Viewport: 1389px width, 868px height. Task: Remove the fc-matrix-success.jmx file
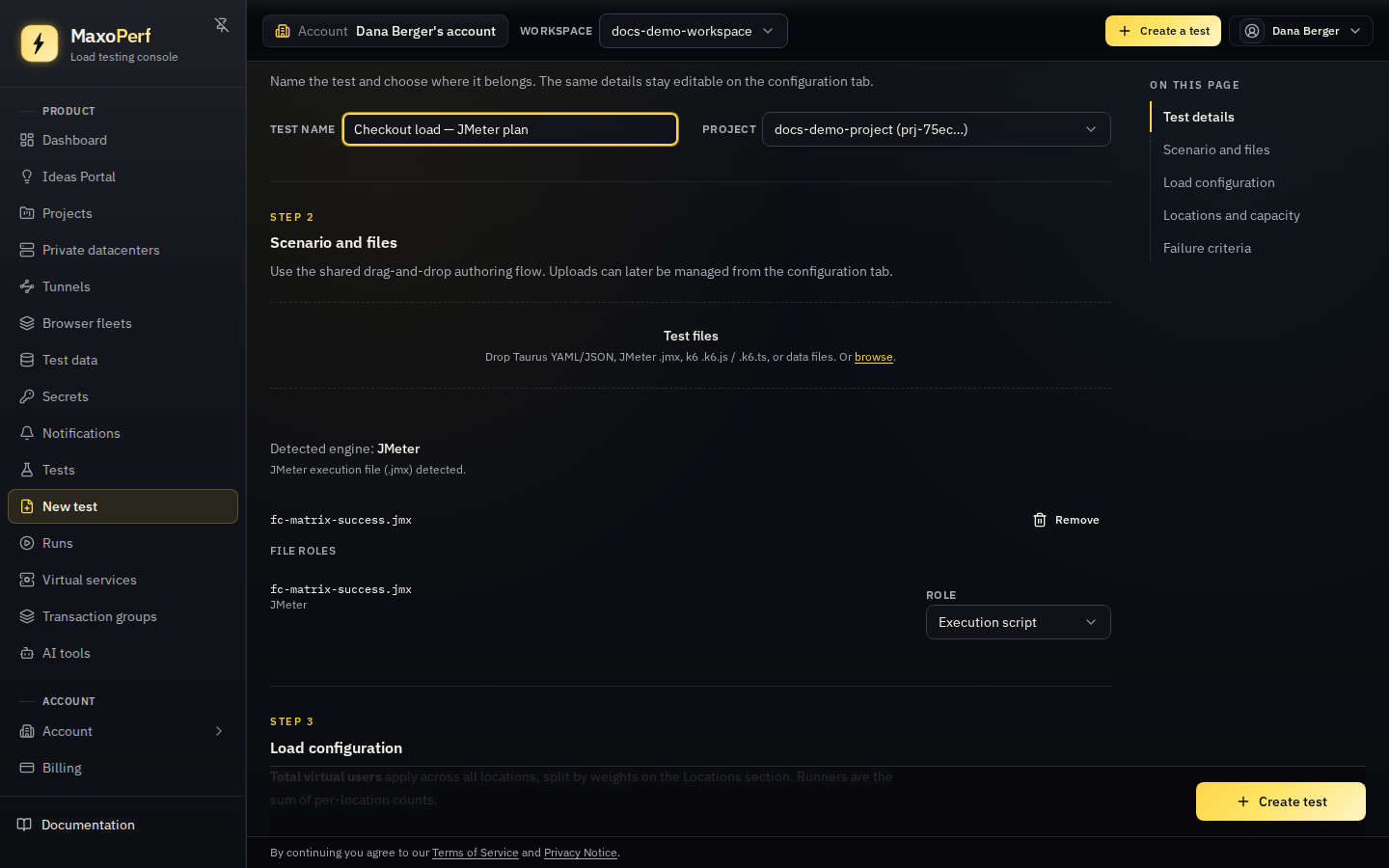tap(1066, 520)
